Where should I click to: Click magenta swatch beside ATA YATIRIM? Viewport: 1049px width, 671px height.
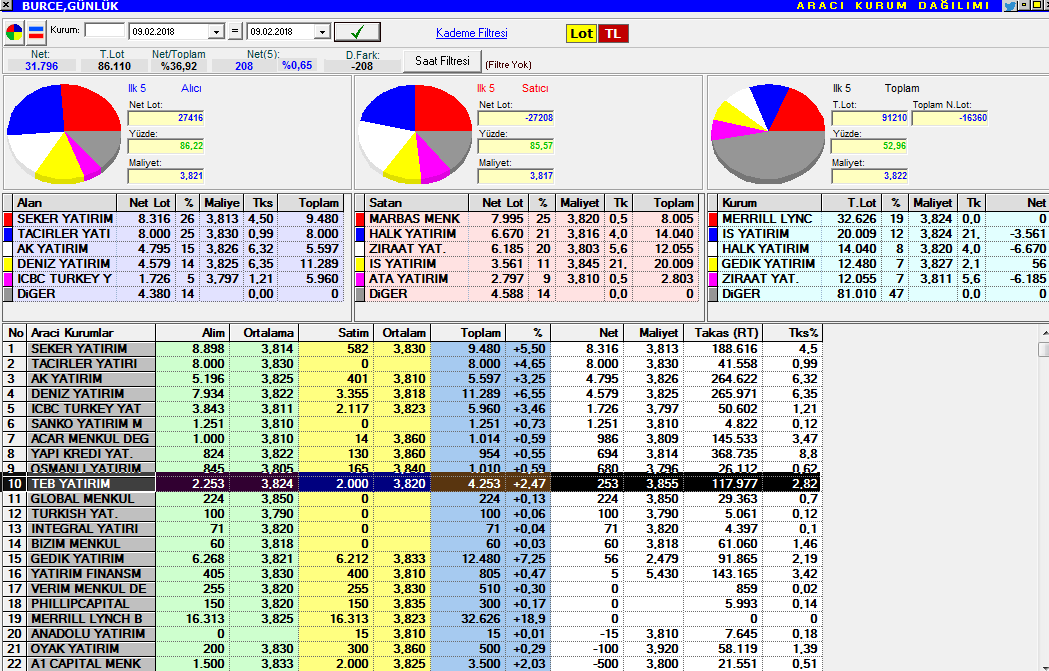(360, 278)
